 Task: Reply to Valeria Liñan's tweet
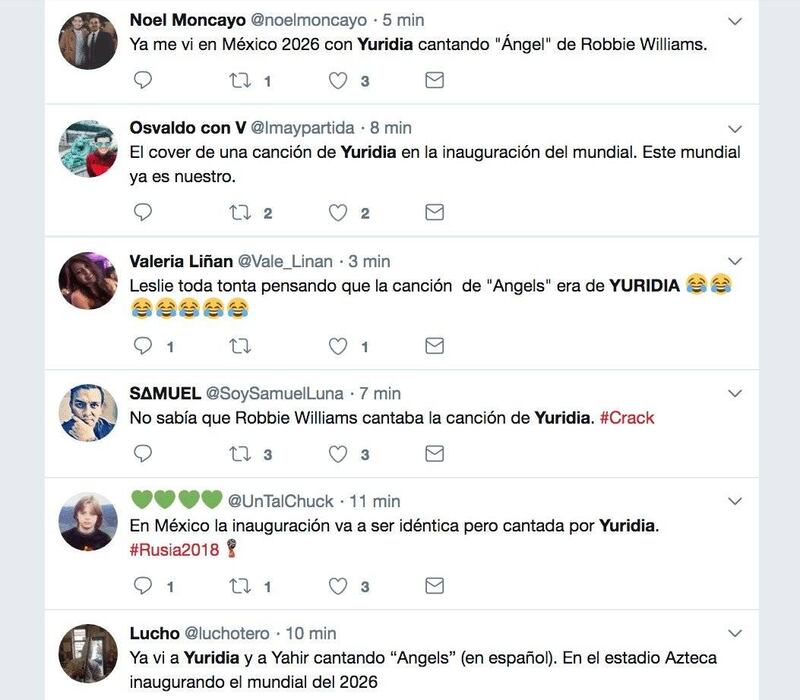click(143, 346)
